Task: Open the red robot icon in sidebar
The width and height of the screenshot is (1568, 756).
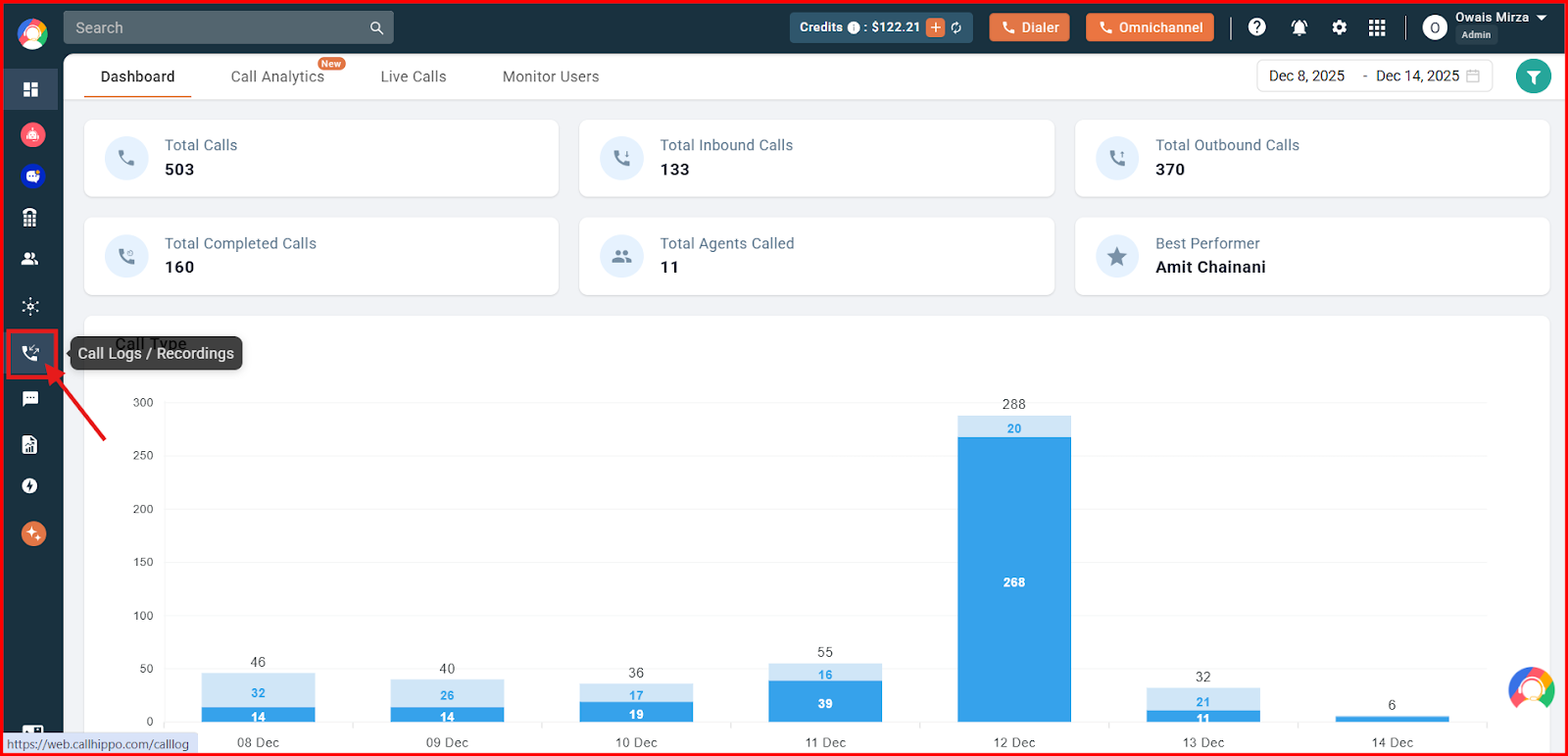Action: 32,134
